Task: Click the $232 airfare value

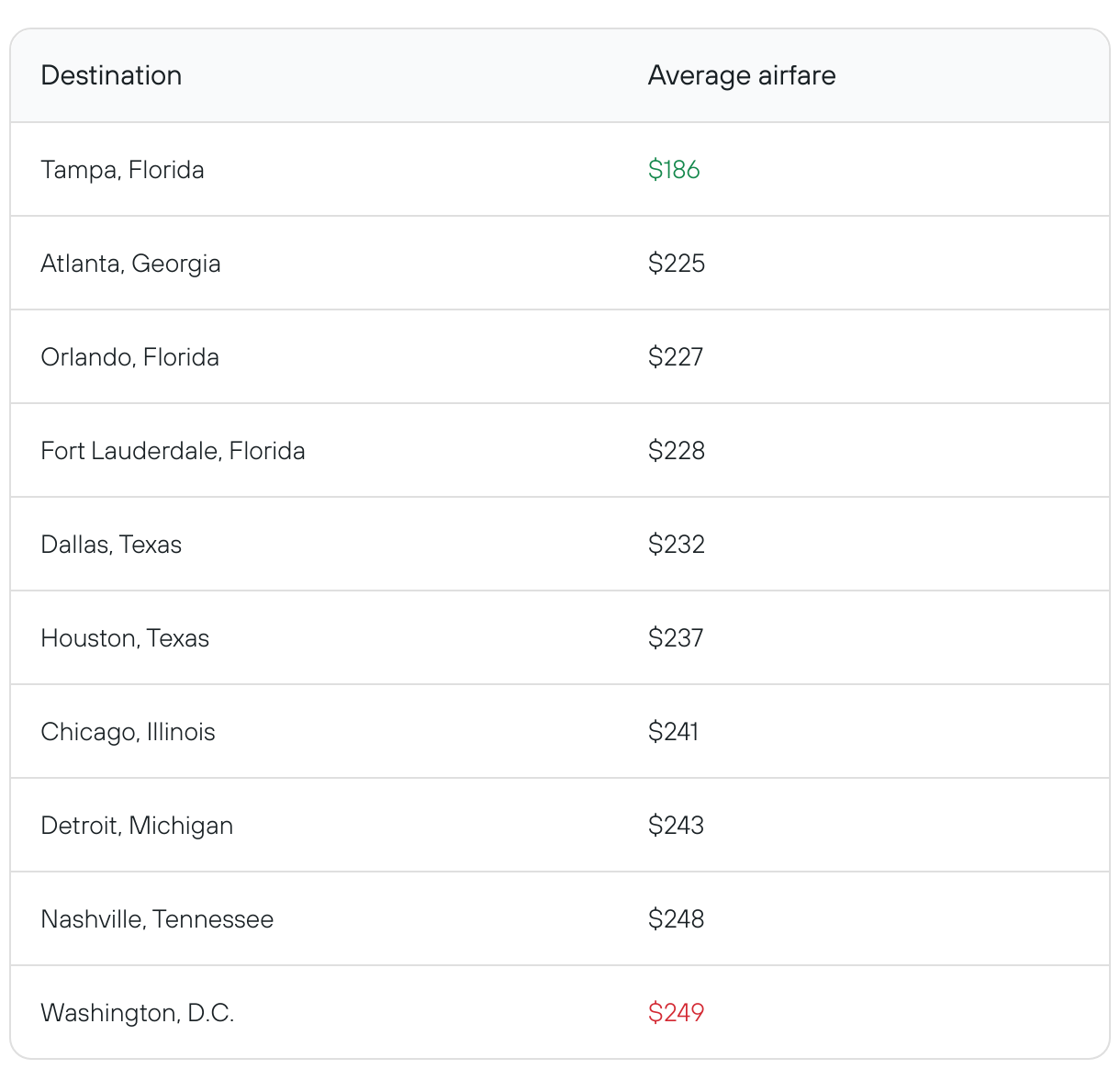Action: pos(676,545)
